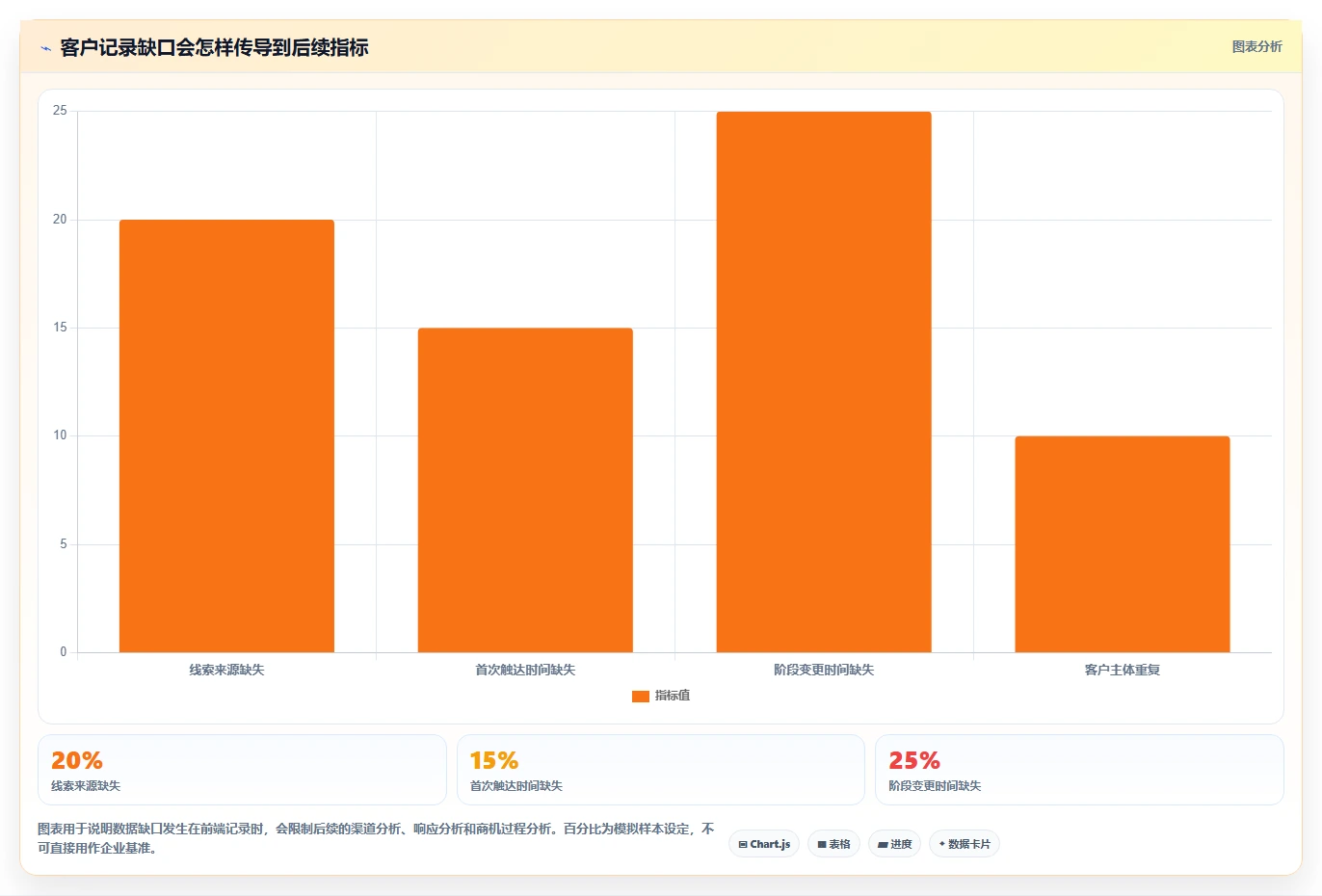Click the 线索来源缺失 x-axis label
Image resolution: width=1322 pixels, height=896 pixels.
click(x=226, y=670)
